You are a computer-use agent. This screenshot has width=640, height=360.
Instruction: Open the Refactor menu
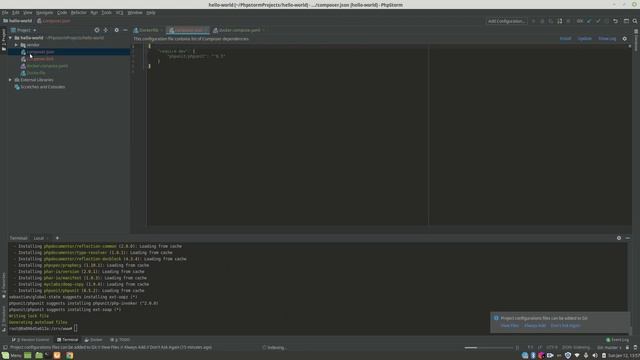click(x=78, y=13)
